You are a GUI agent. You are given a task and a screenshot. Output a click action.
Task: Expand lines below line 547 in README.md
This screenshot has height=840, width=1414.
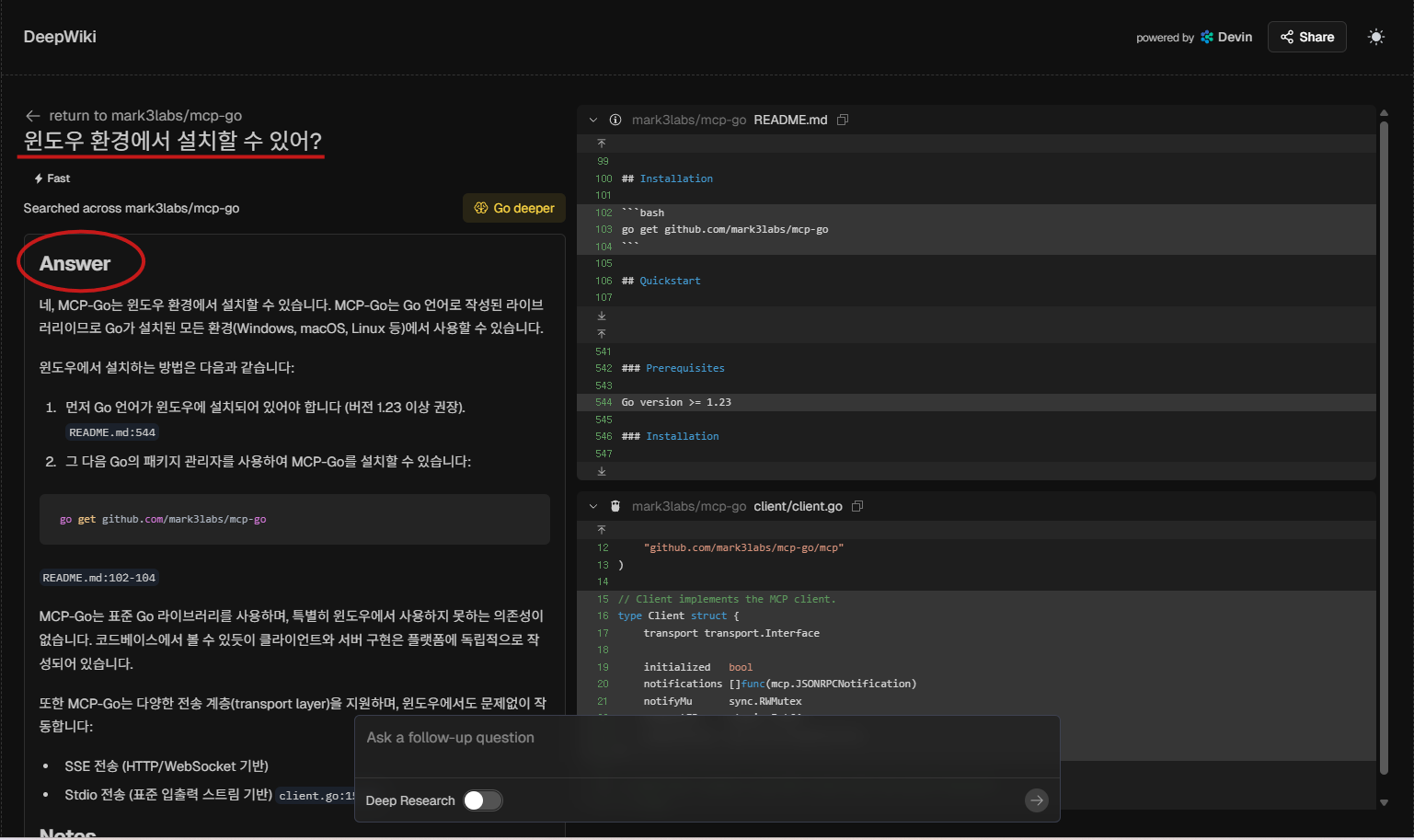pos(602,471)
